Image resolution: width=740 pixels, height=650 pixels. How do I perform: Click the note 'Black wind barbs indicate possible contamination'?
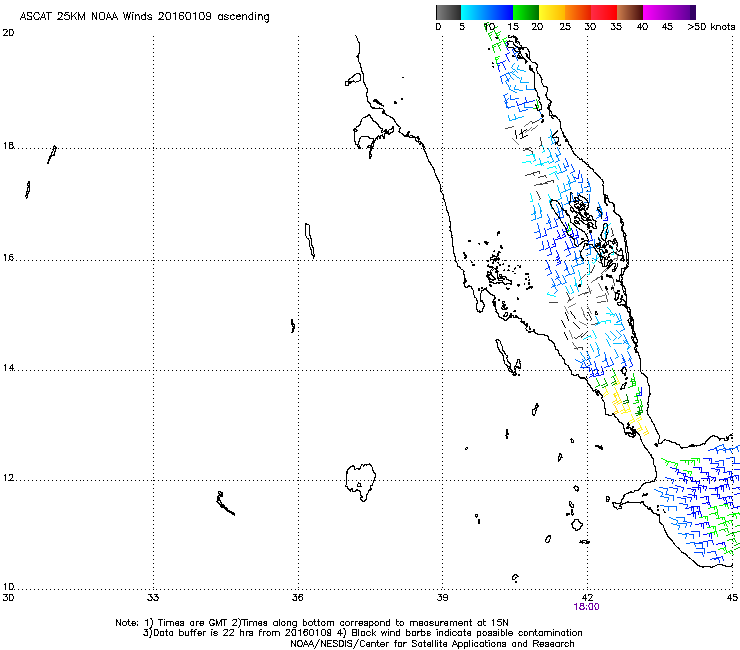click(x=467, y=633)
